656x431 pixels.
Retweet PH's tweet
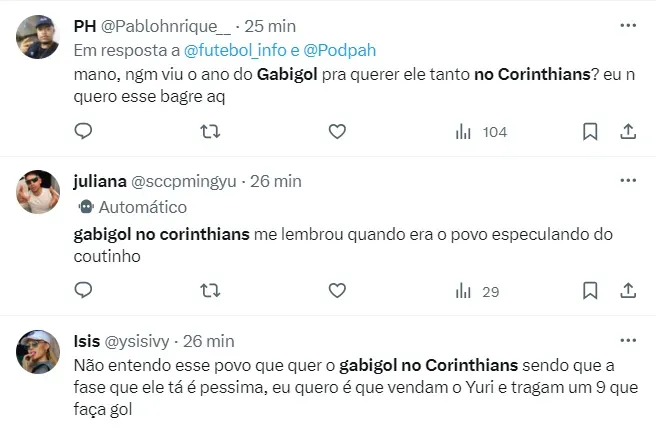[210, 131]
